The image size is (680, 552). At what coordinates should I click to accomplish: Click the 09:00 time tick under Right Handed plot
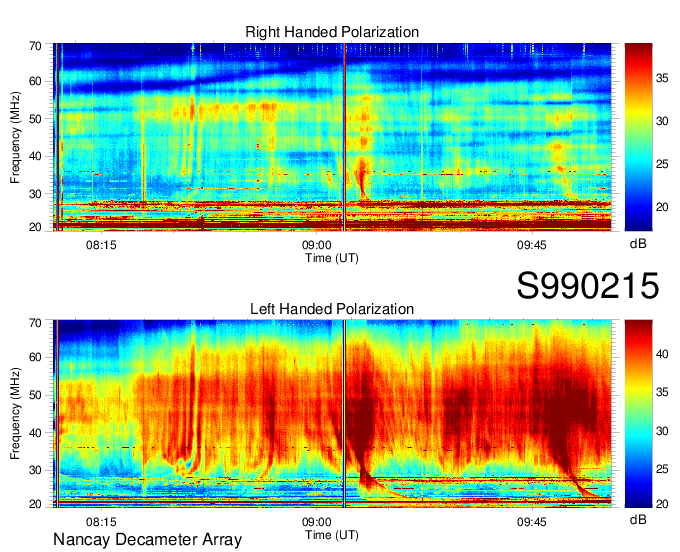317,245
